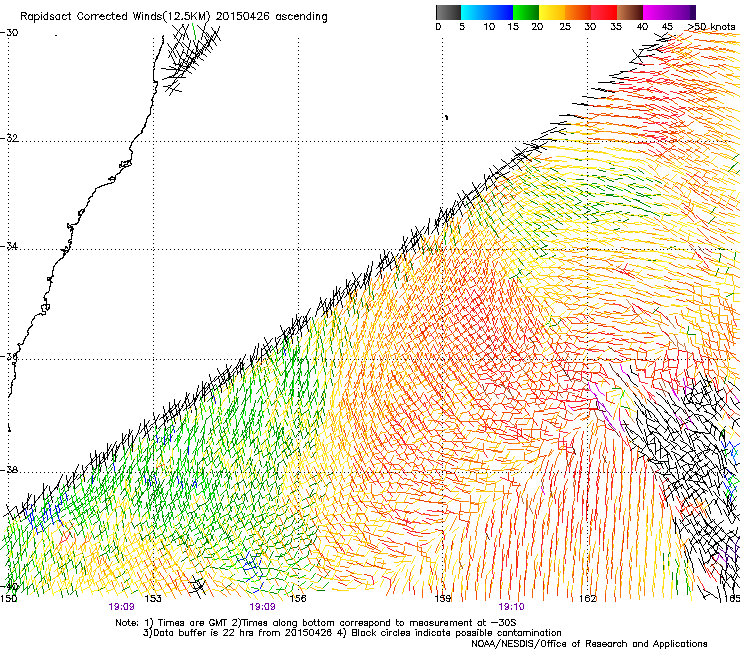Click the '19:09' time label beside 153

121,607
